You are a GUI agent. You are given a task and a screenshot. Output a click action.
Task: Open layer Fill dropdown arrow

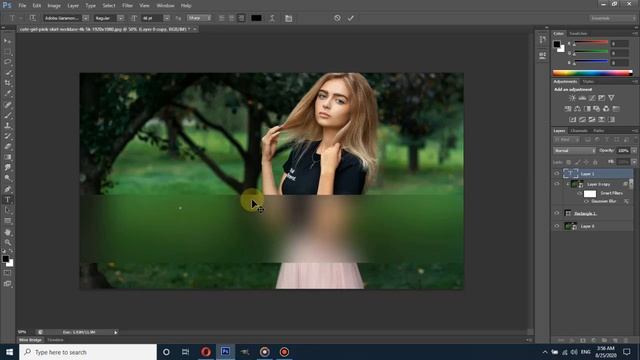click(634, 162)
